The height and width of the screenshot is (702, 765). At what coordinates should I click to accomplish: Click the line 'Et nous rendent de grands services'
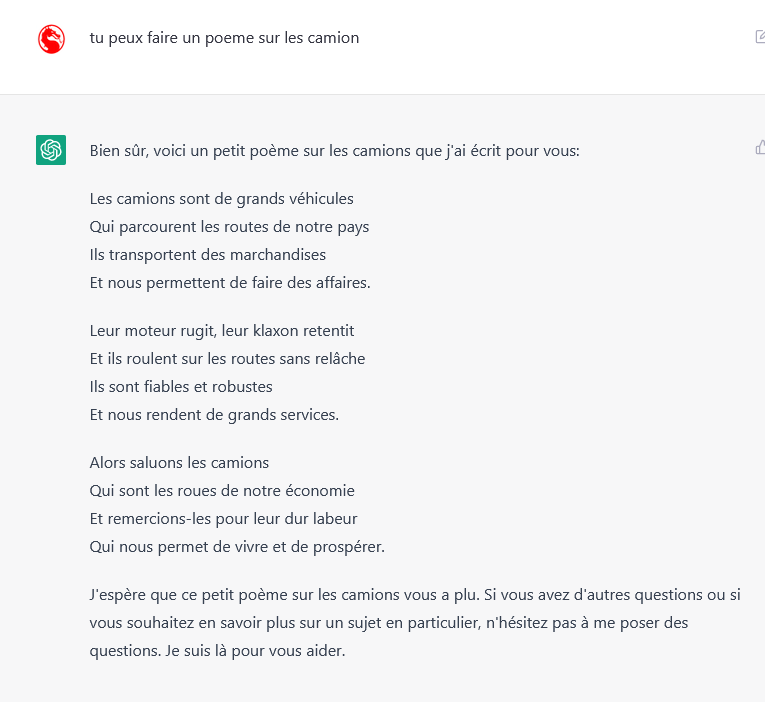214,415
